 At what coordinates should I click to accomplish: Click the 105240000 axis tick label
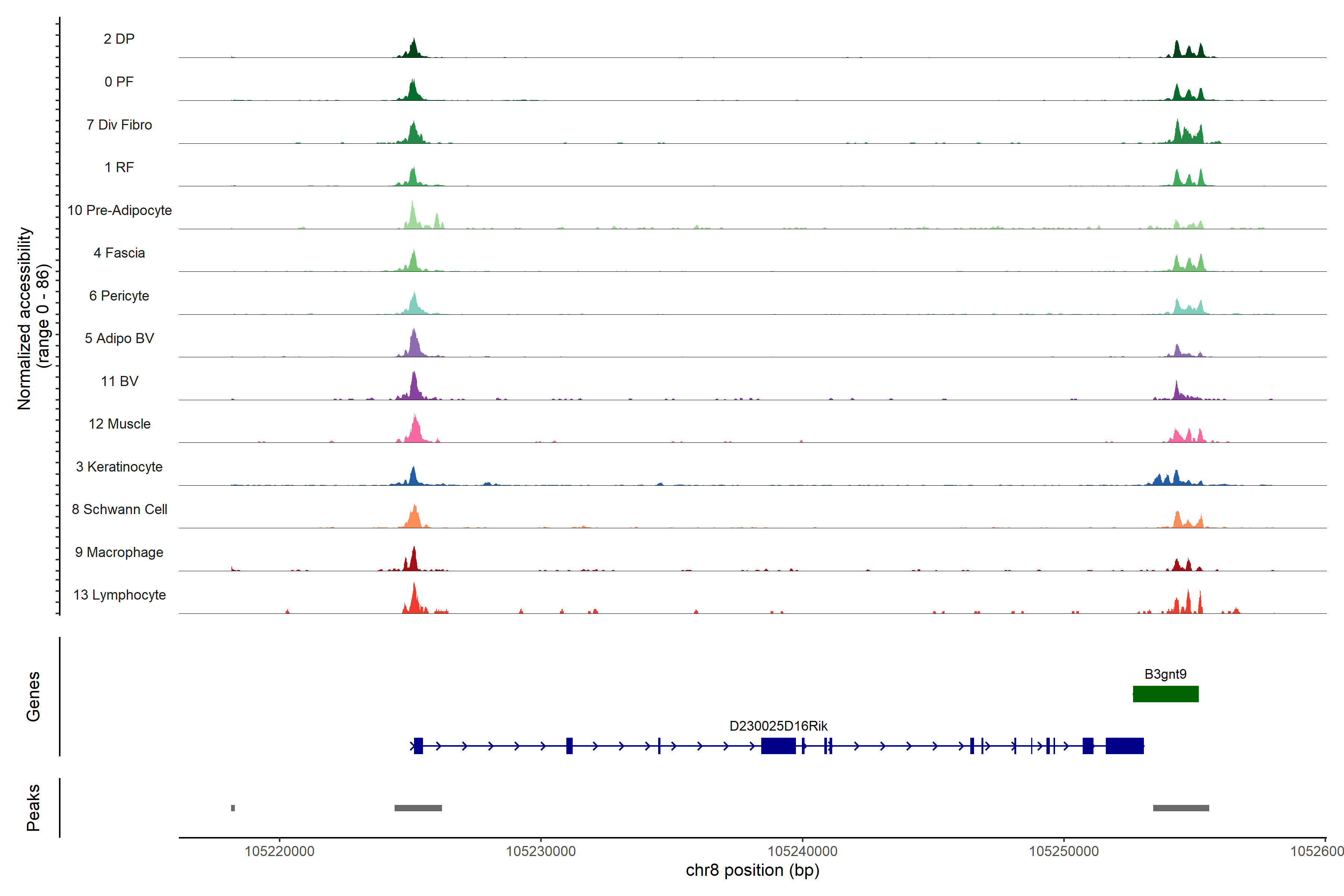[x=802, y=852]
